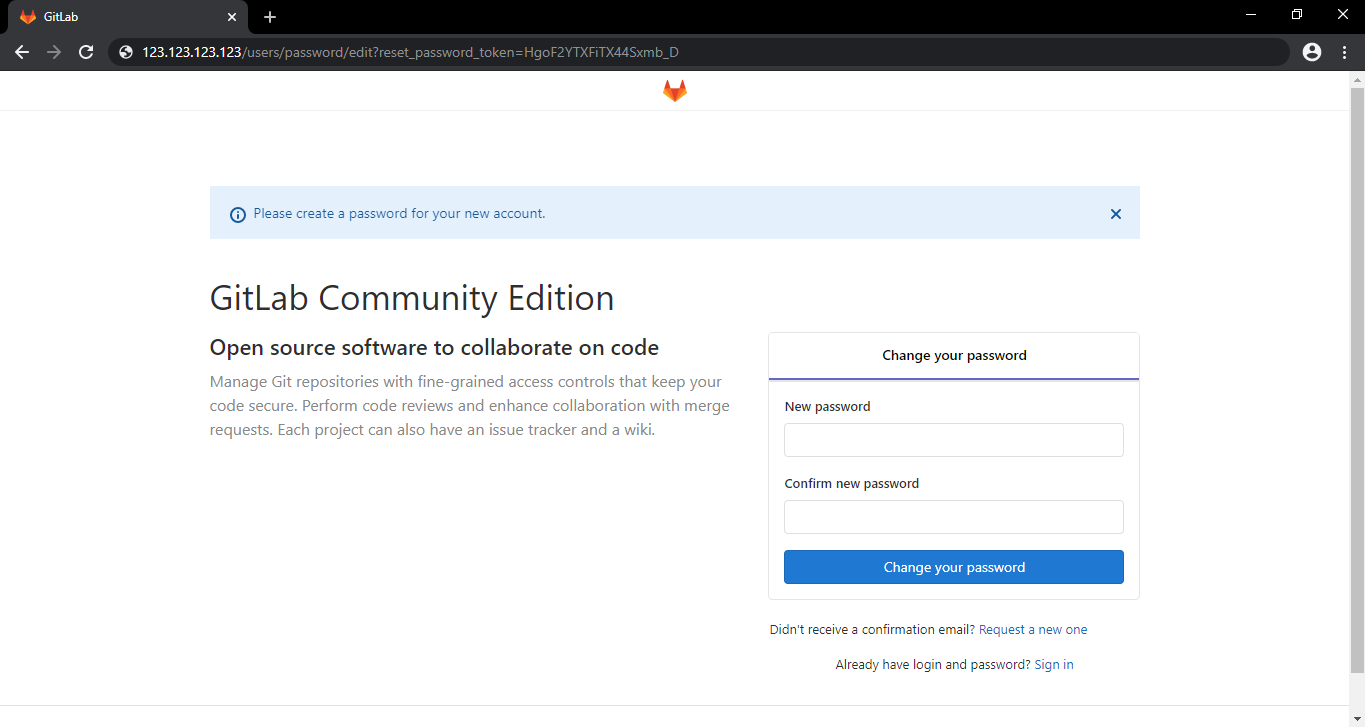Focus the New password field
This screenshot has height=727, width=1365.
(954, 440)
